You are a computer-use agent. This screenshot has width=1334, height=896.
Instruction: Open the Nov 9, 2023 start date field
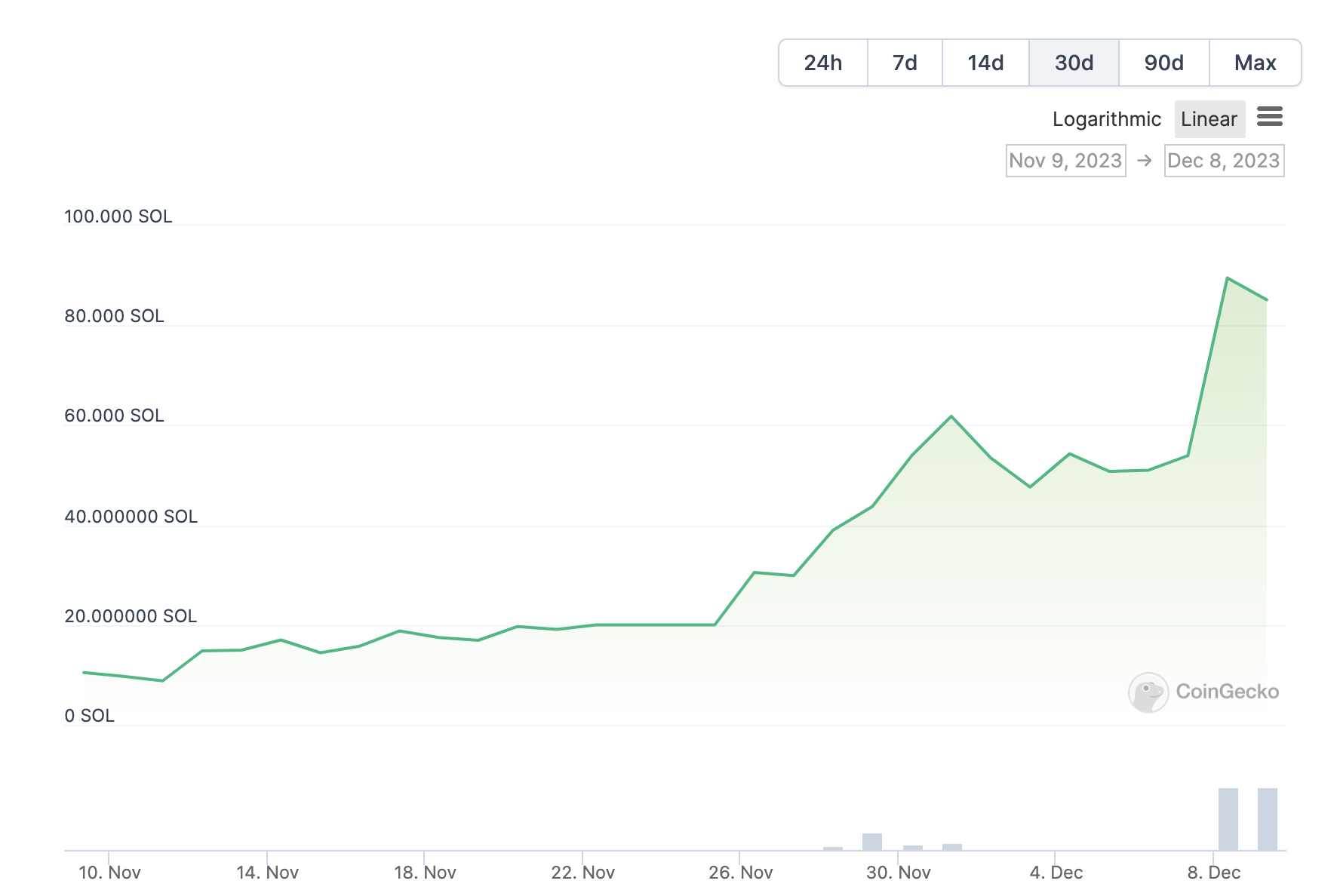point(1065,161)
